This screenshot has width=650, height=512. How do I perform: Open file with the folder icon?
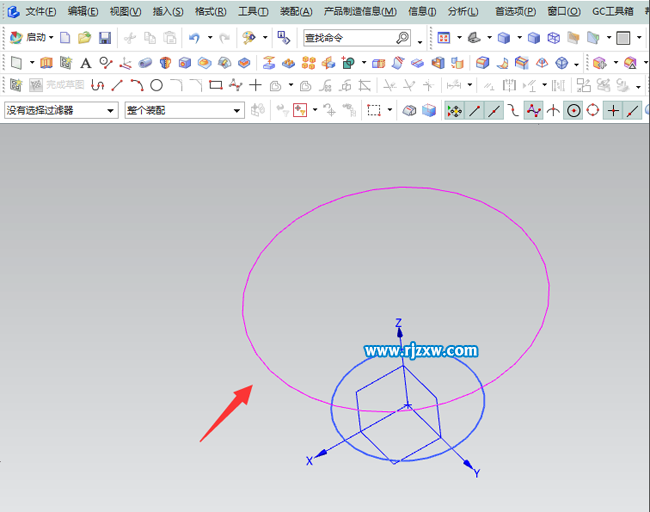85,38
